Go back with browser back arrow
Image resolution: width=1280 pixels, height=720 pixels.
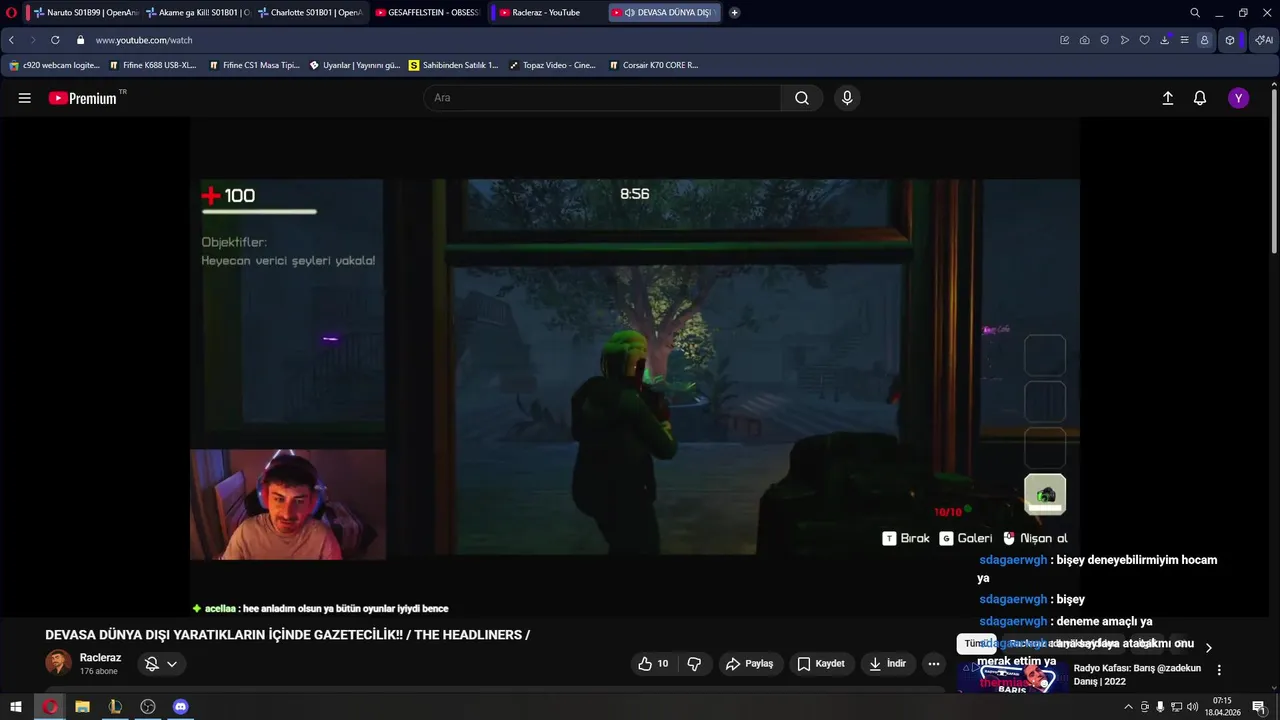[x=12, y=40]
